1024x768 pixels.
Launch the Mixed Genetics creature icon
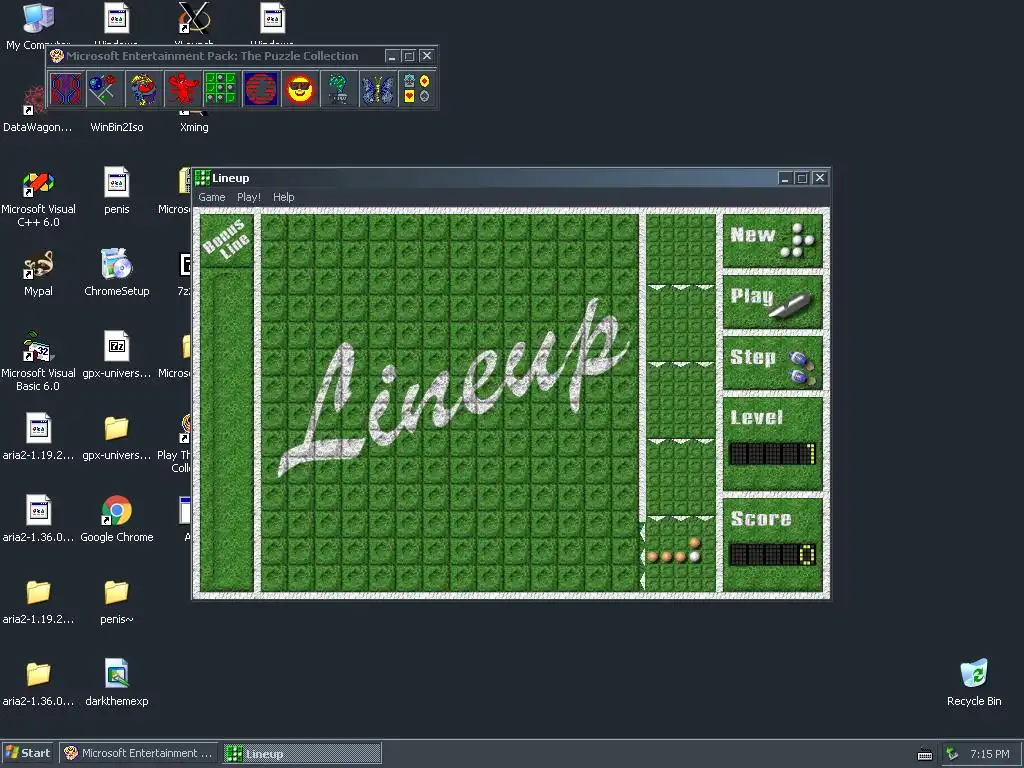click(144, 89)
